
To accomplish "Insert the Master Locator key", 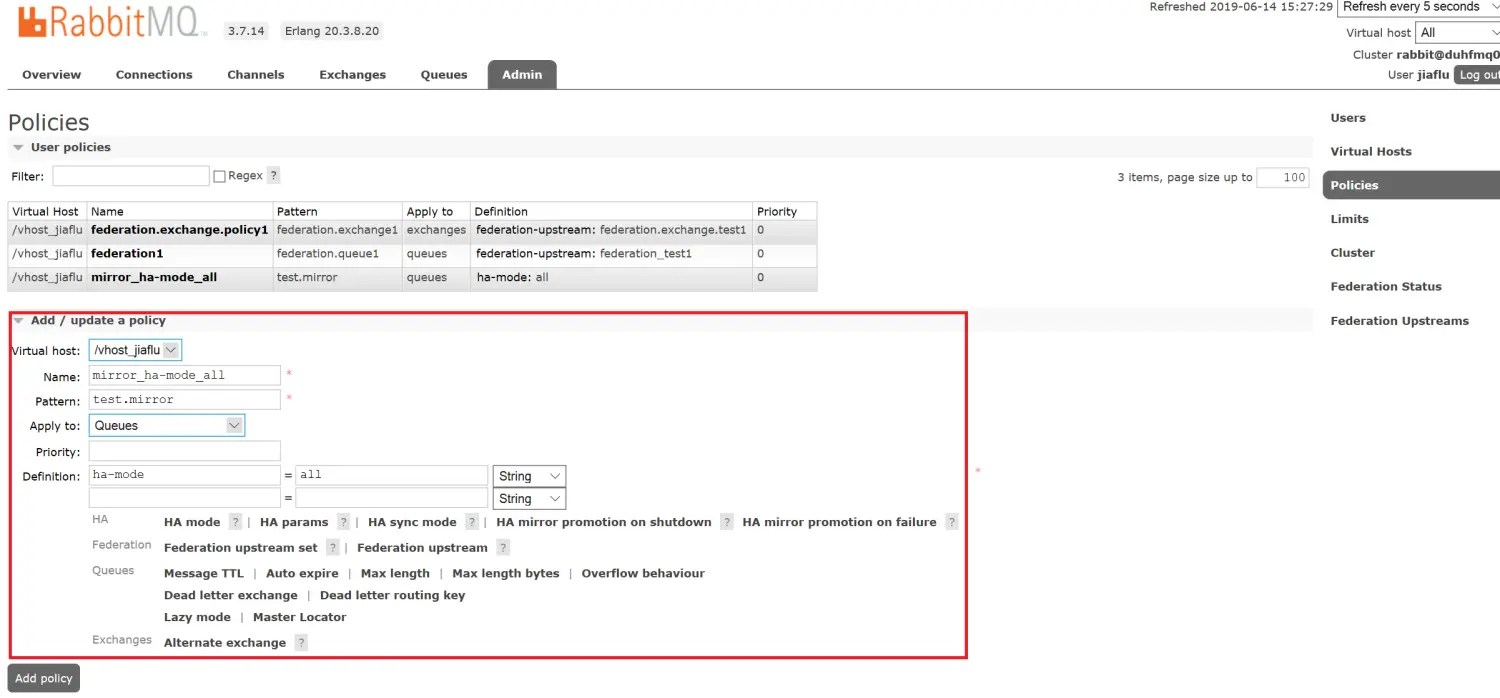I will [300, 618].
